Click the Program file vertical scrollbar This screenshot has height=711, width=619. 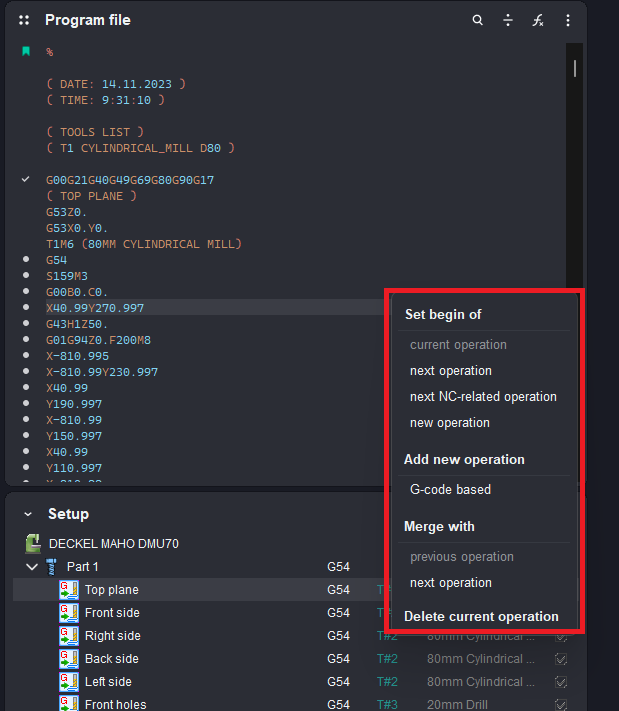tap(574, 69)
